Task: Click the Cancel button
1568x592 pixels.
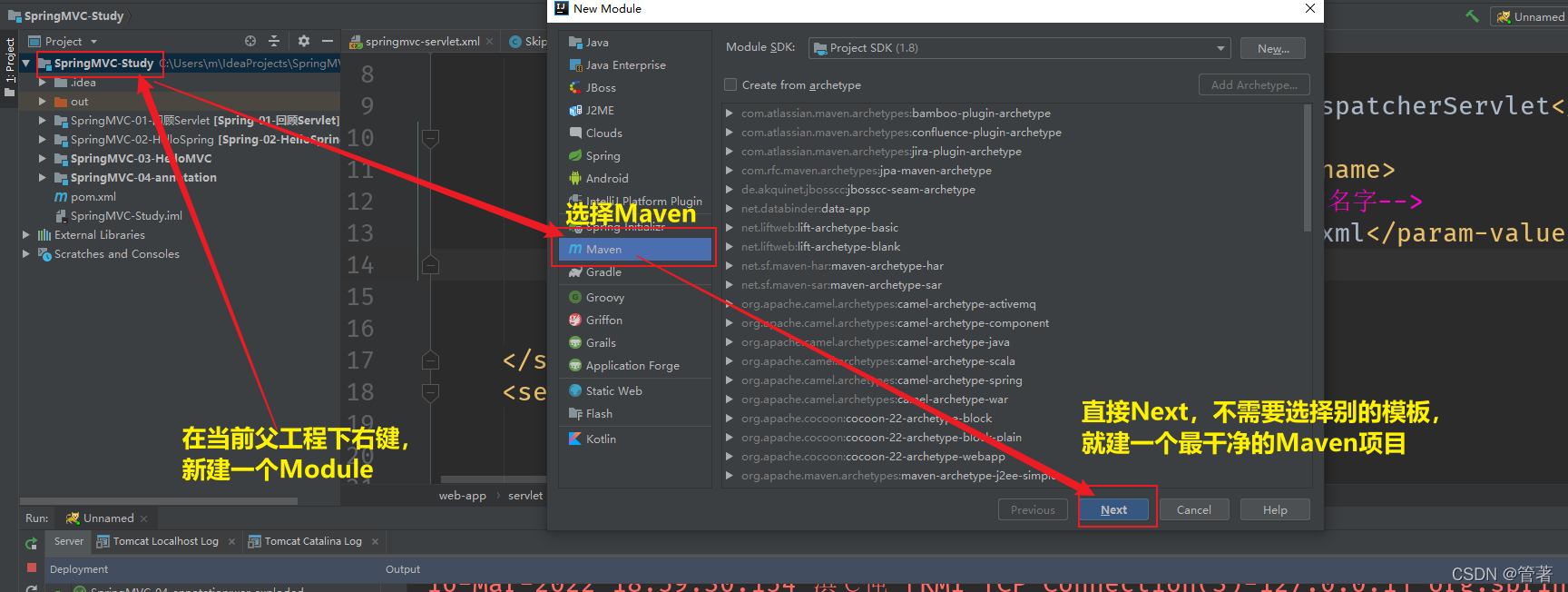Action: click(x=1194, y=510)
